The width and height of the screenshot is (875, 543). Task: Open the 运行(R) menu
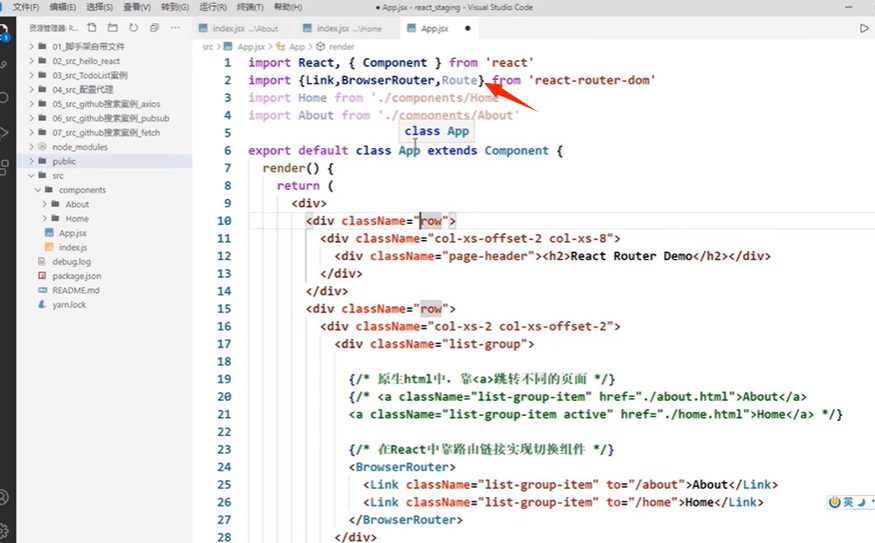(x=213, y=7)
